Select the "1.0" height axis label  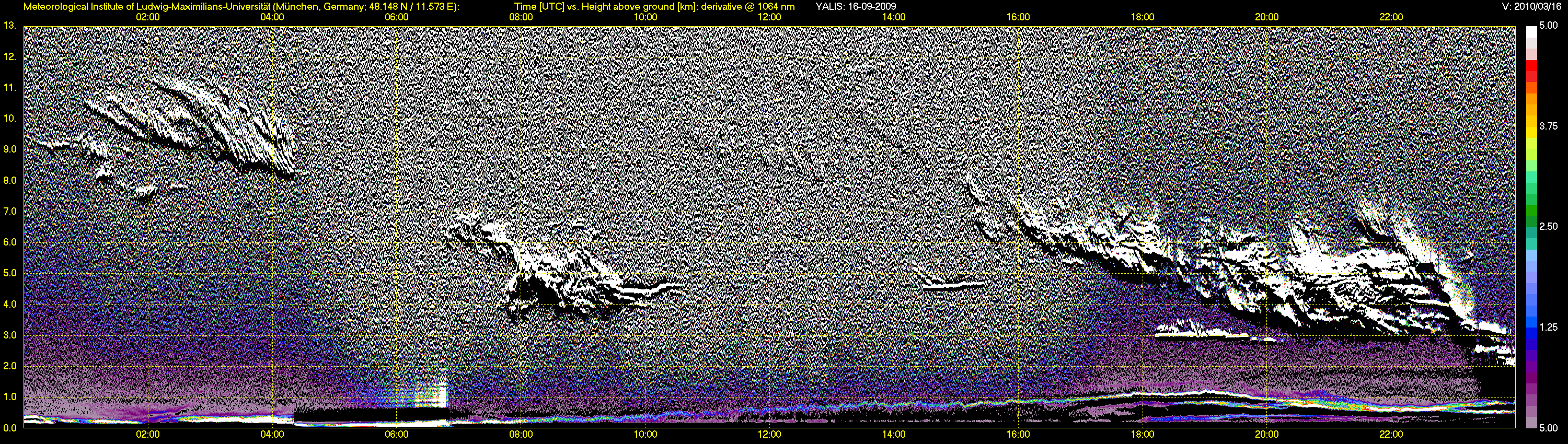pyautogui.click(x=10, y=396)
